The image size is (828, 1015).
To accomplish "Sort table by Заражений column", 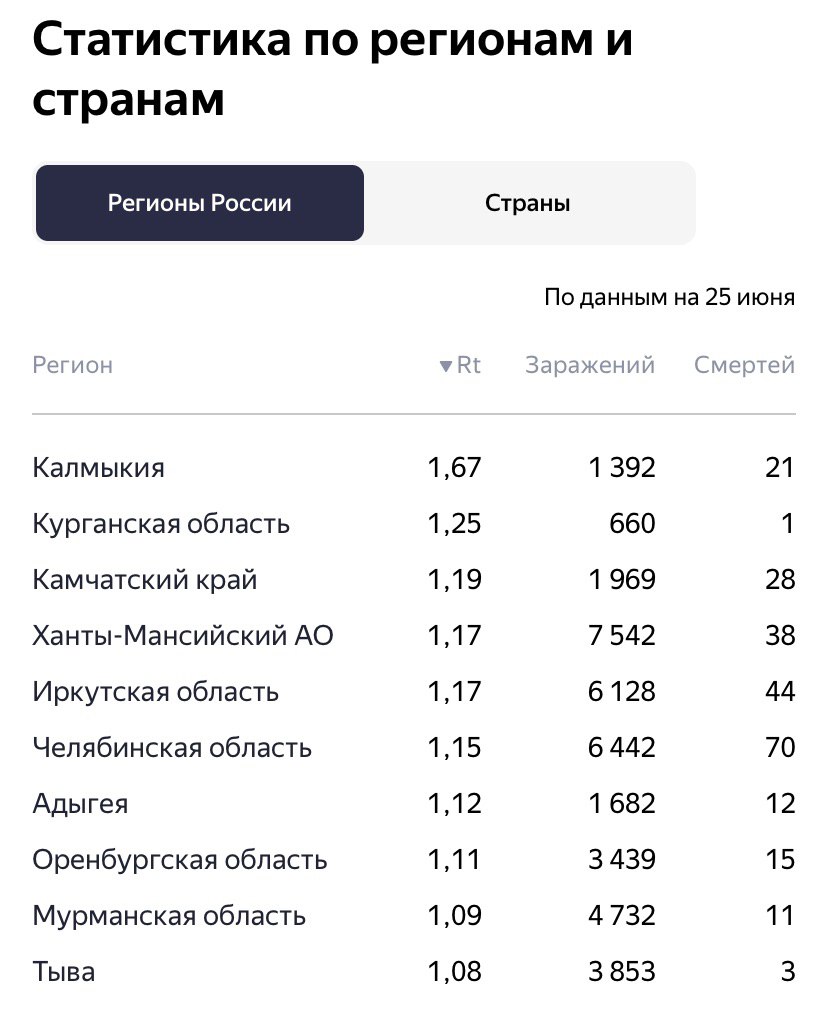I will pyautogui.click(x=589, y=366).
